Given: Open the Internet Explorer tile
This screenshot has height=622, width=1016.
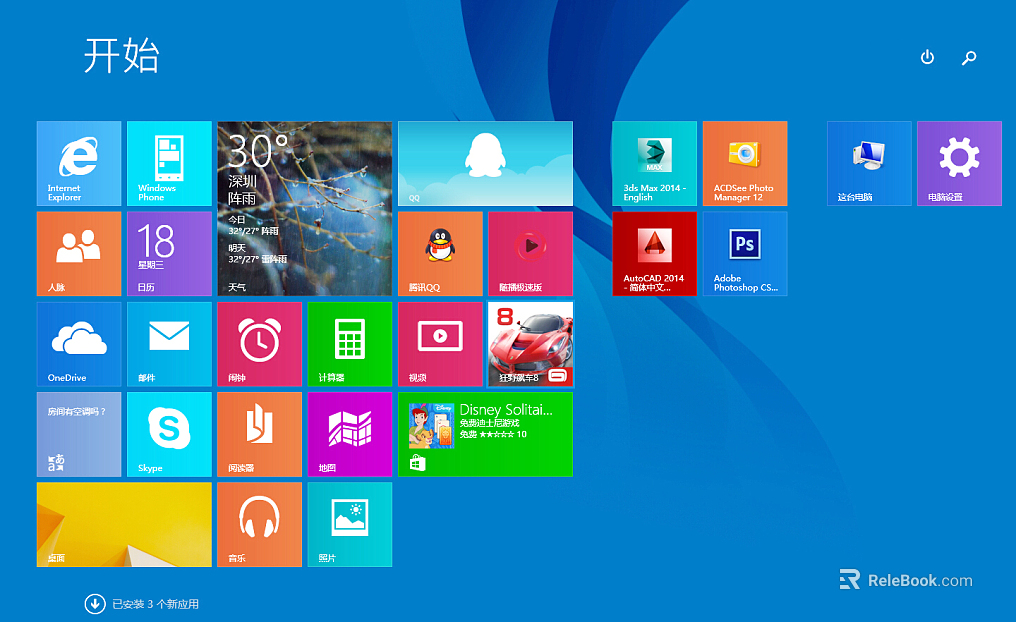Looking at the screenshot, I should coord(79,163).
